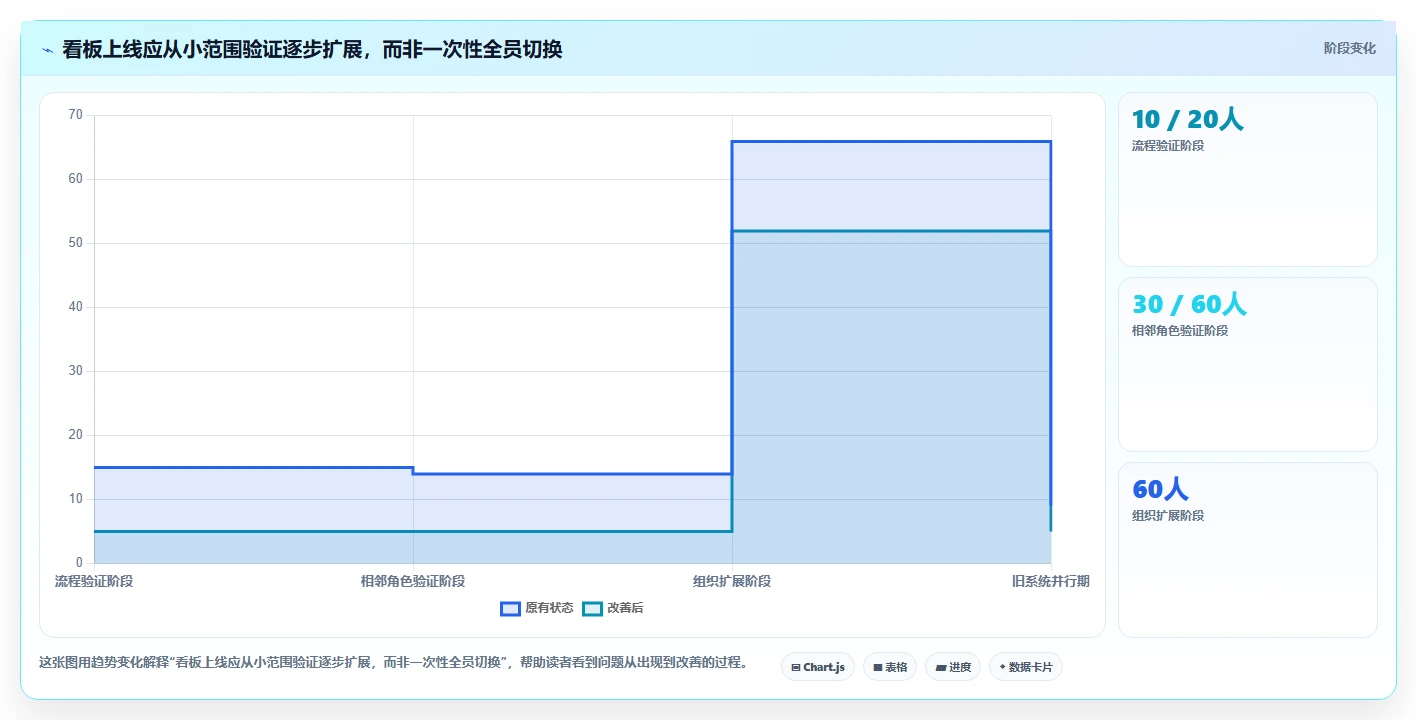Viewport: 1417px width, 720px height.
Task: Click the 流程验证阶段 caption in first card
Action: click(1168, 146)
